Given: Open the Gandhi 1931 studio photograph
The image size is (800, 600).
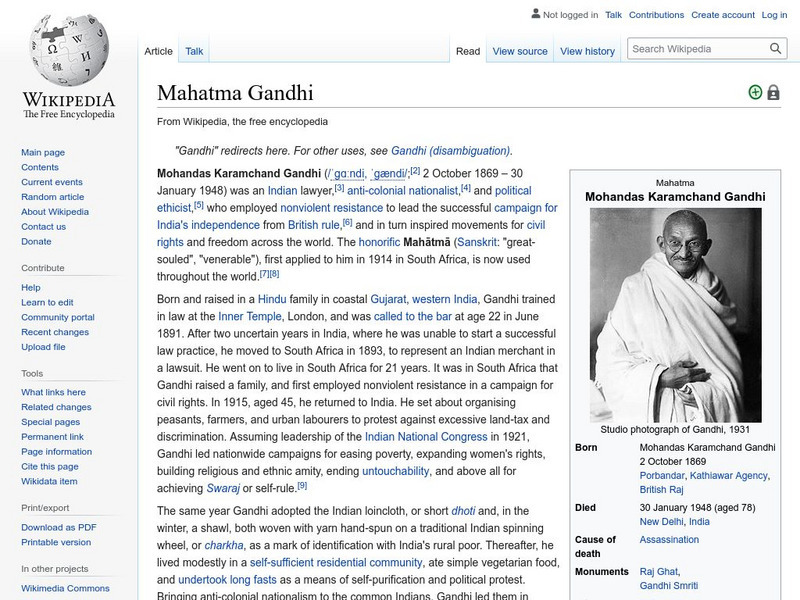Looking at the screenshot, I should (x=675, y=315).
